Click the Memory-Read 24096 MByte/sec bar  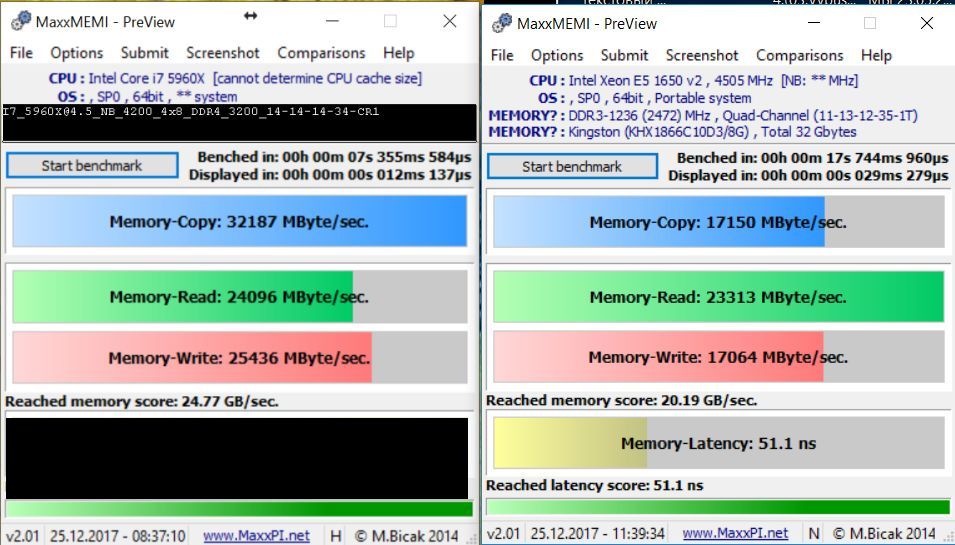239,297
